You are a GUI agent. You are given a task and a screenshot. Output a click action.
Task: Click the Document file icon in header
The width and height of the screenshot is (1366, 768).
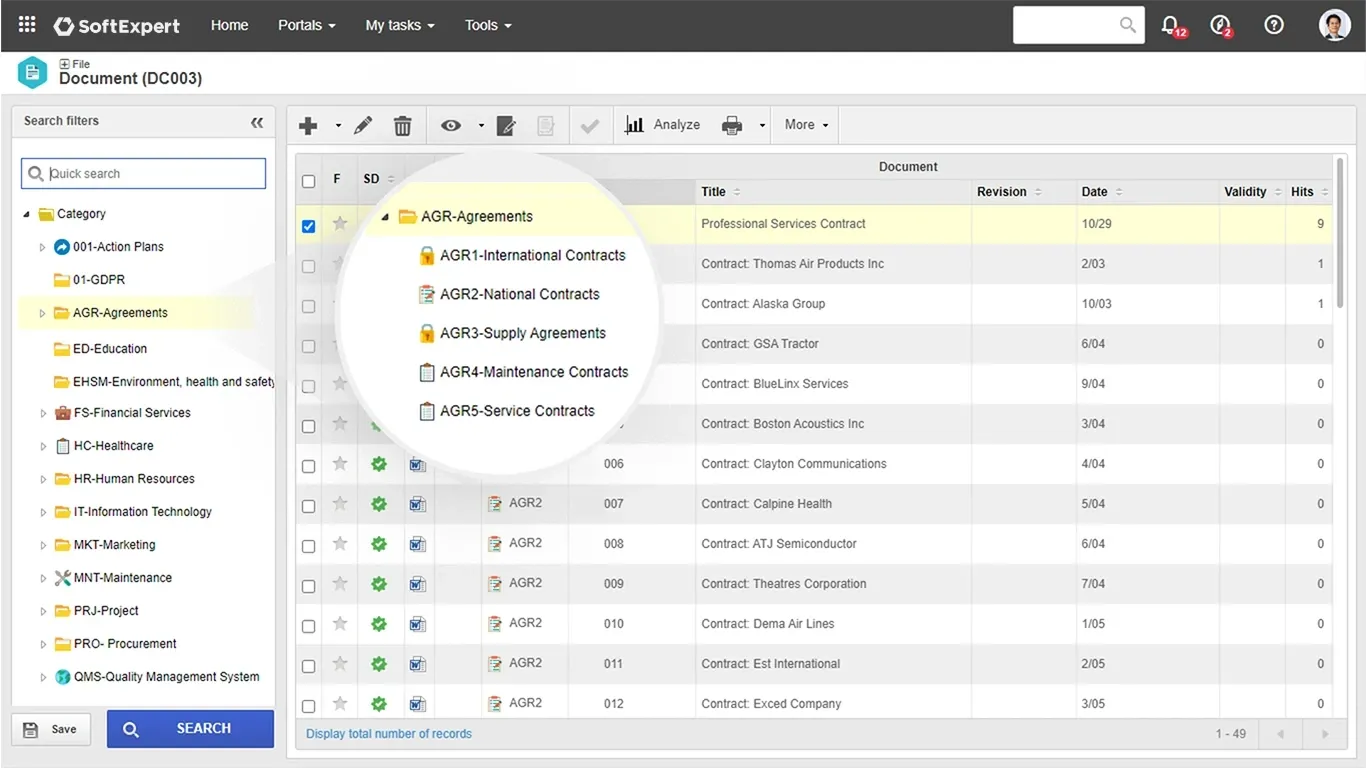point(33,72)
